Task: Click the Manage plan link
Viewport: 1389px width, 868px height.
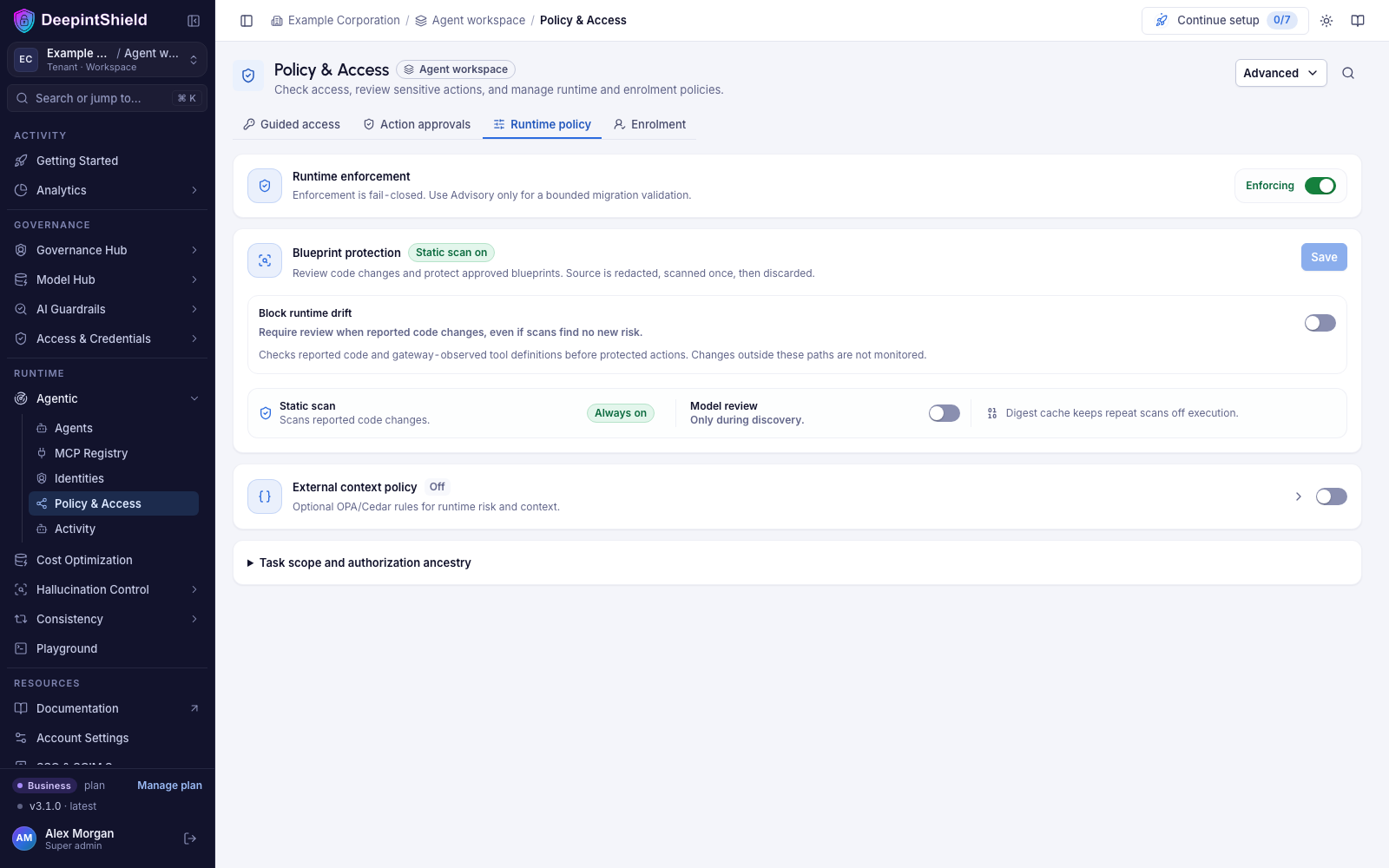Action: coord(169,786)
